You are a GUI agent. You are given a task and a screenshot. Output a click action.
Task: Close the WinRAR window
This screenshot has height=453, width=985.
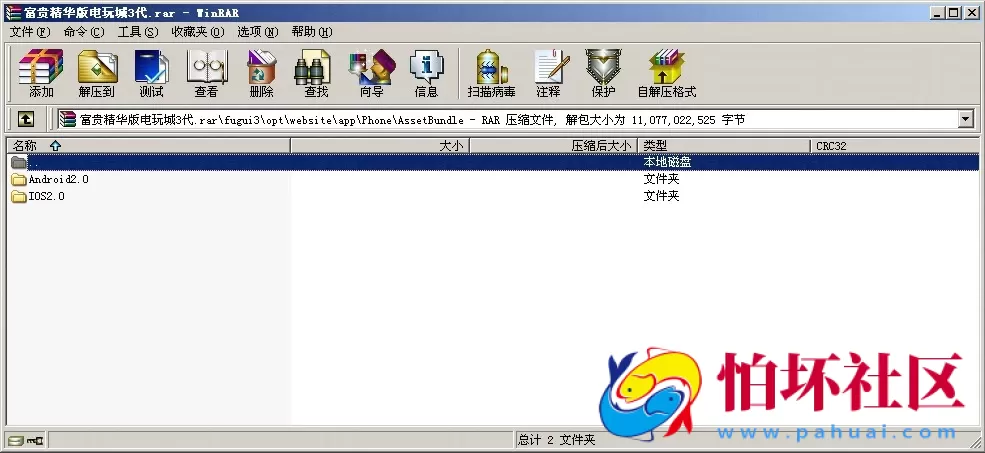tap(971, 13)
